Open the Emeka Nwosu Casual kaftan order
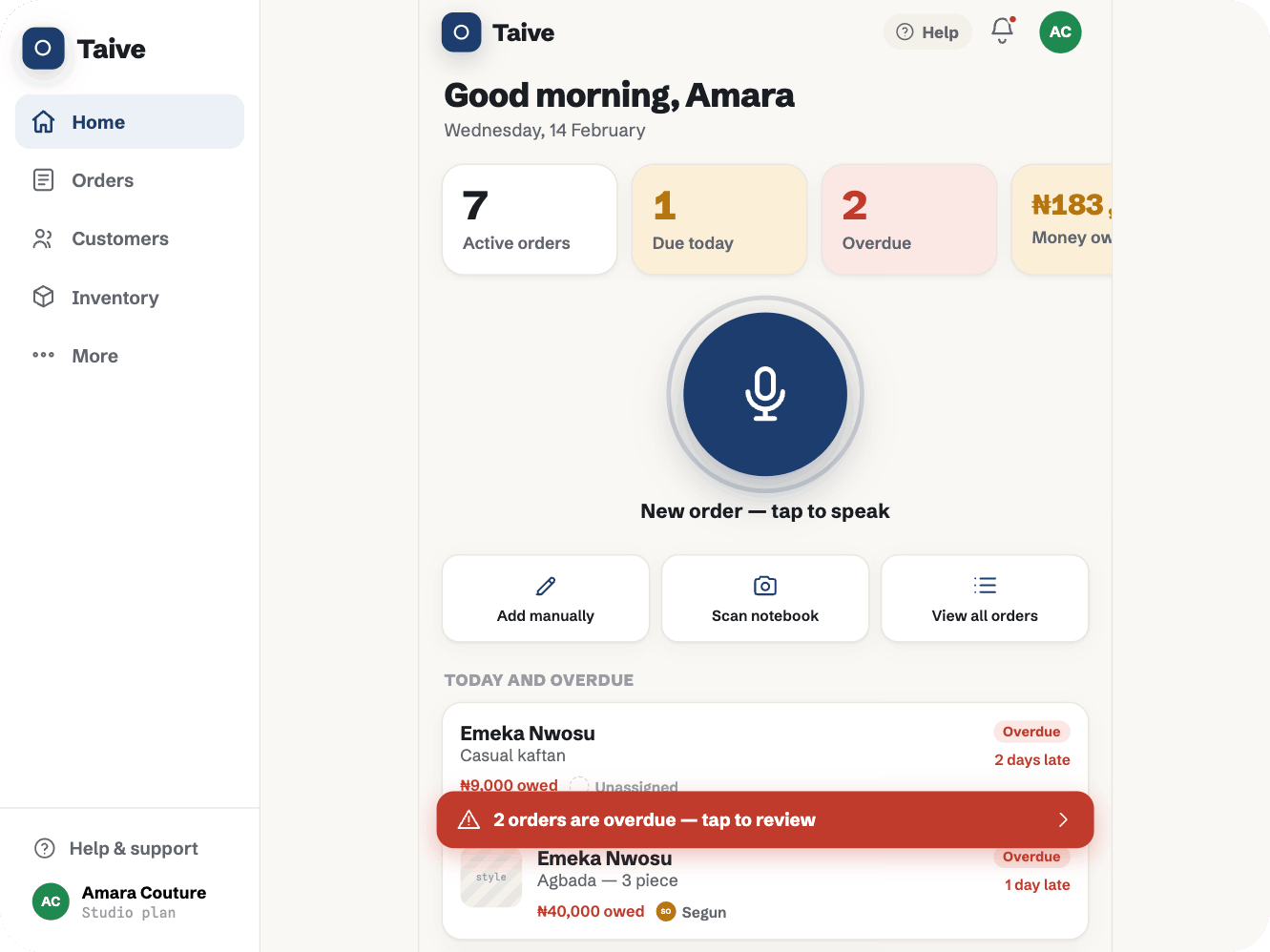The width and height of the screenshot is (1270, 952). (765, 748)
